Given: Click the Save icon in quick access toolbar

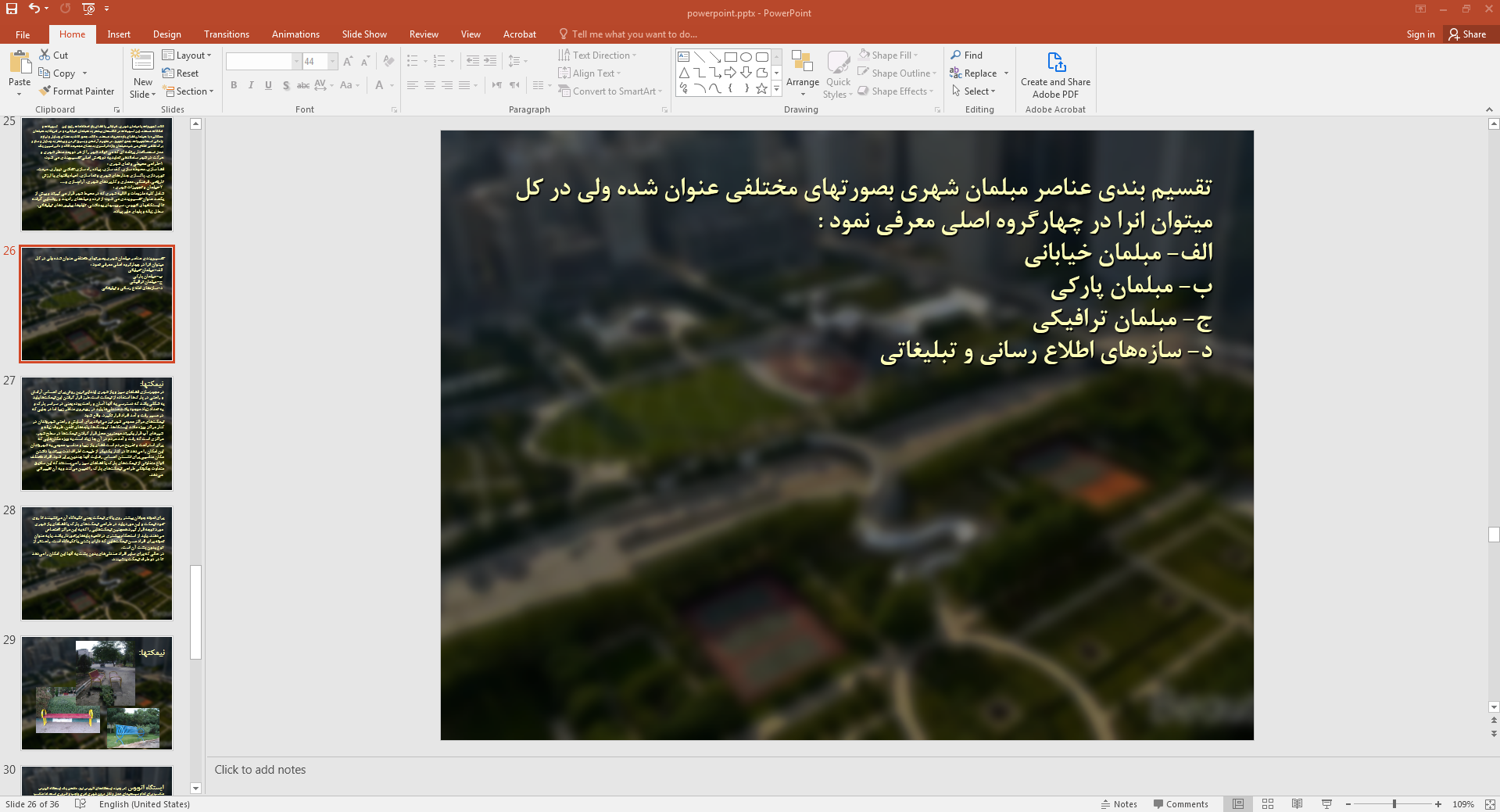Looking at the screenshot, I should coord(12,9).
